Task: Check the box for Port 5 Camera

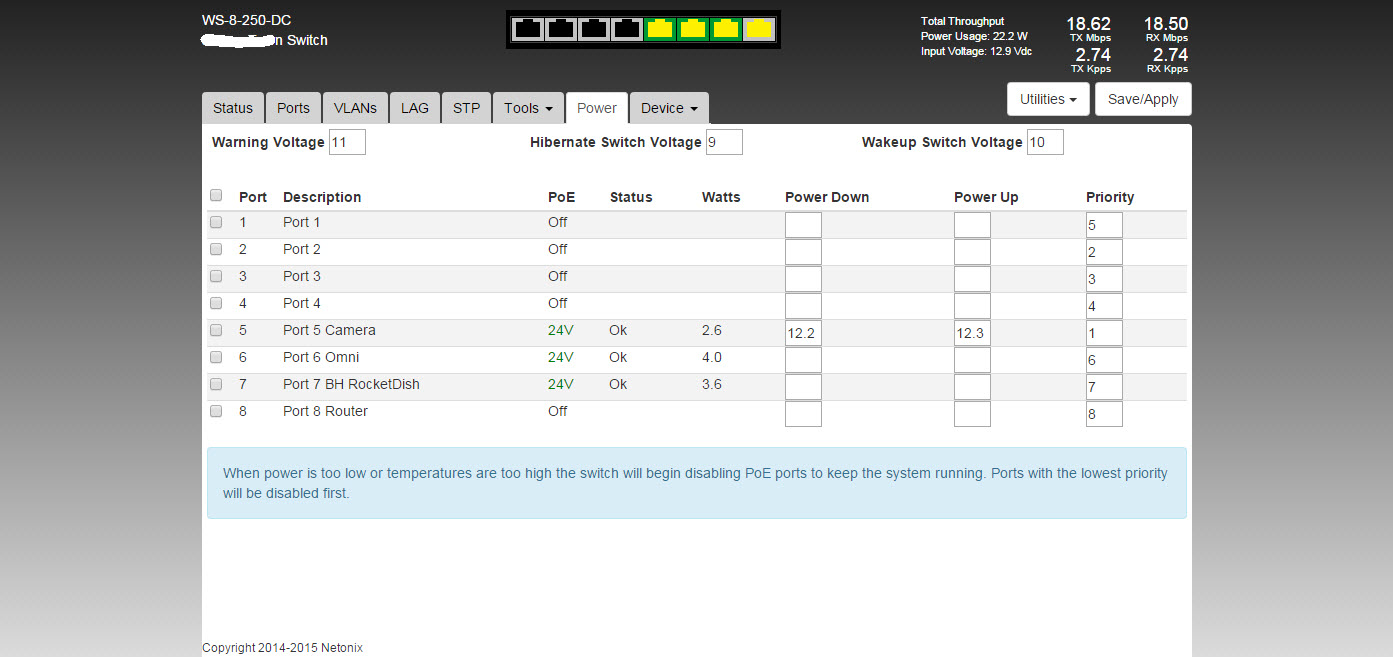Action: [x=216, y=330]
